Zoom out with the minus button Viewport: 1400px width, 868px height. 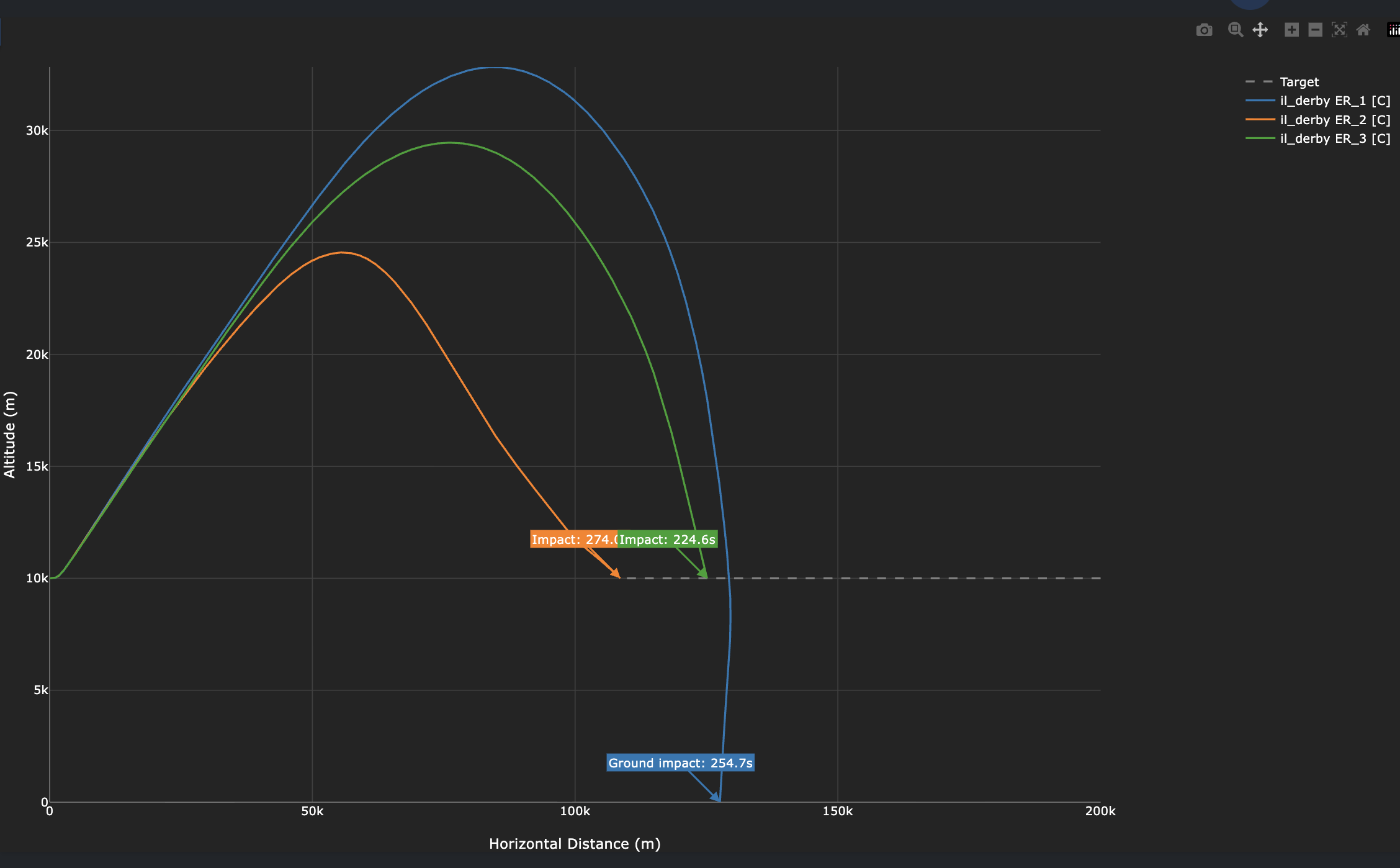(x=1315, y=30)
